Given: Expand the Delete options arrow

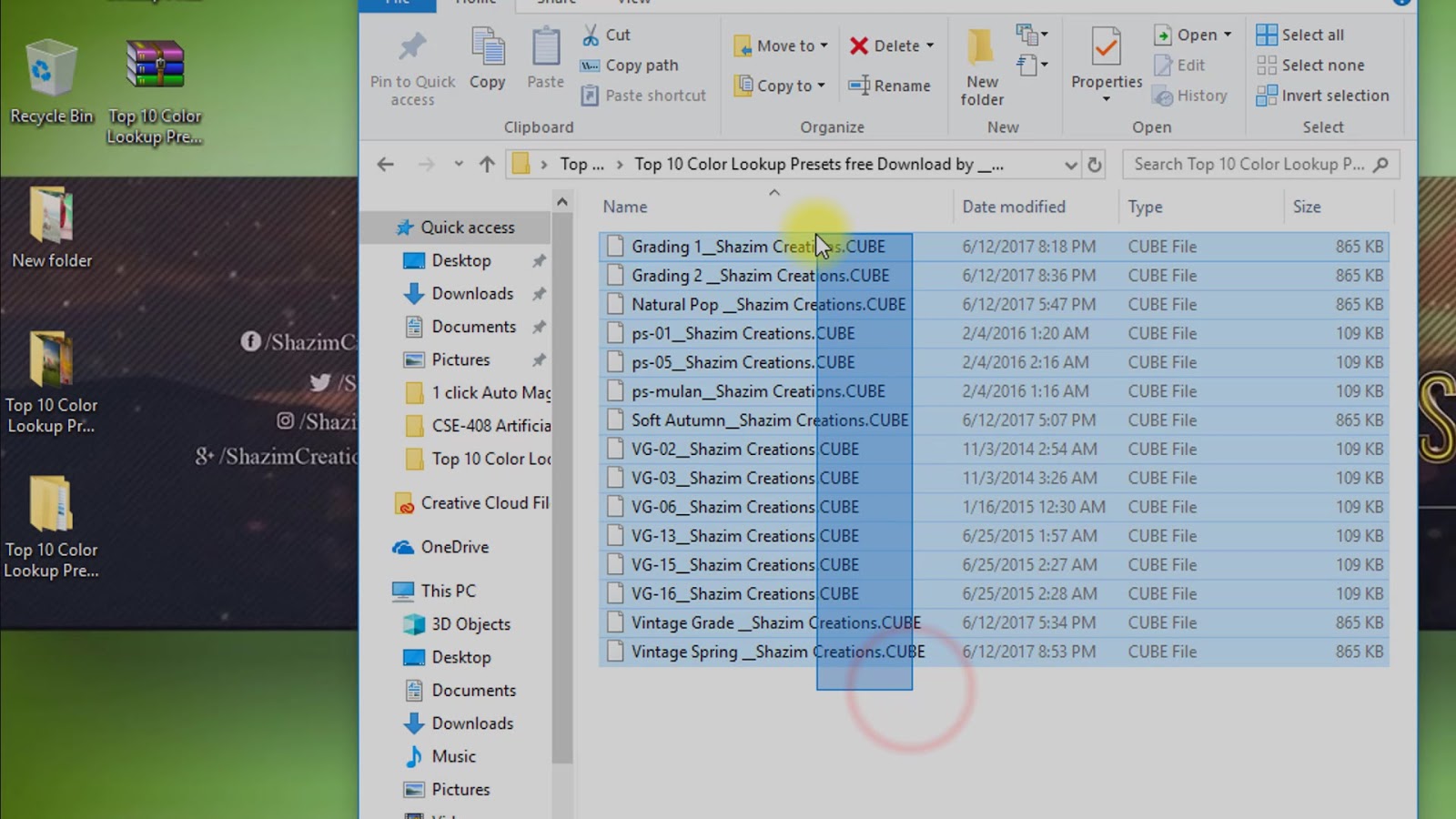Looking at the screenshot, I should pos(930,45).
